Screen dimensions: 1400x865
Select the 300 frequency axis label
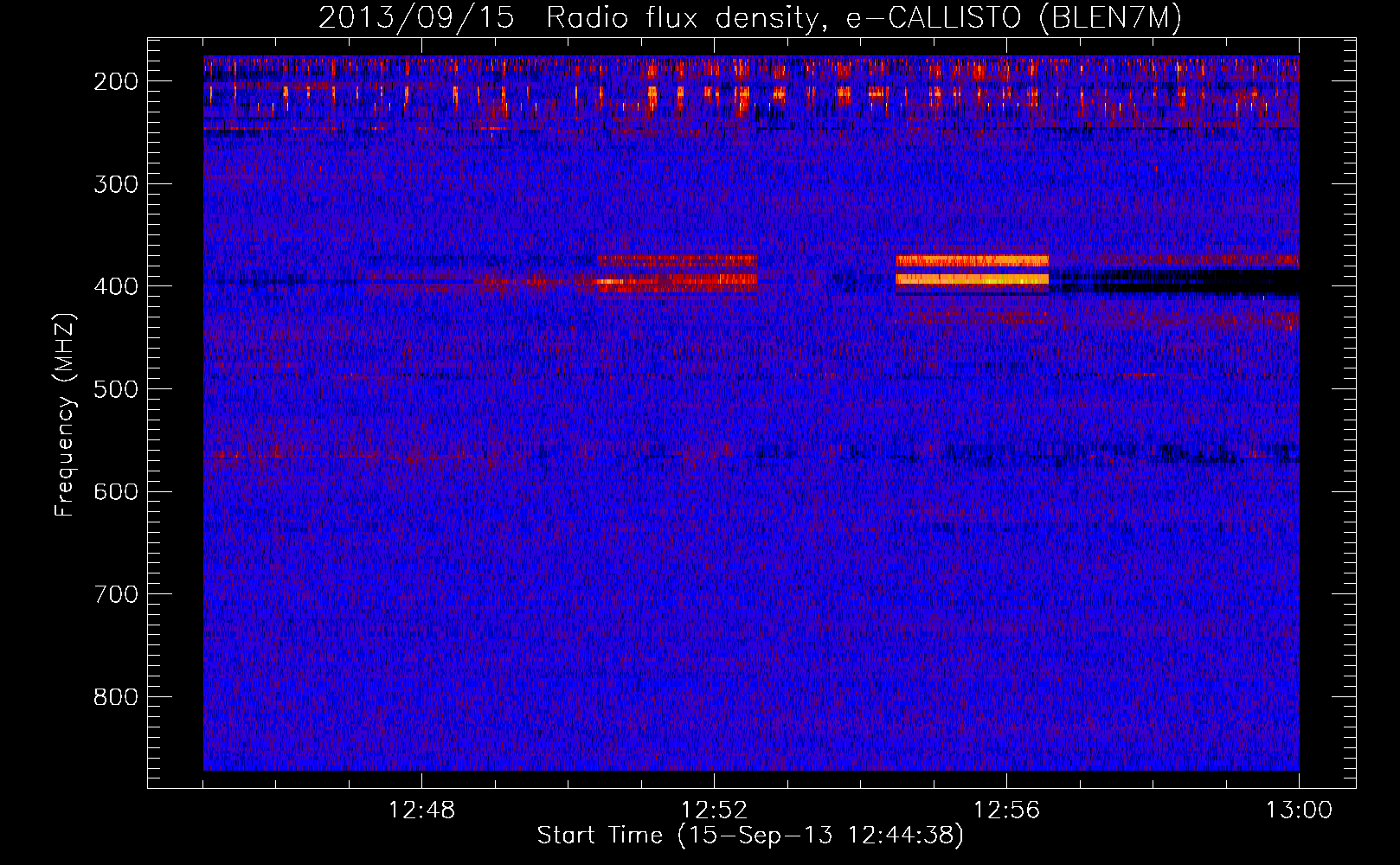(x=115, y=184)
